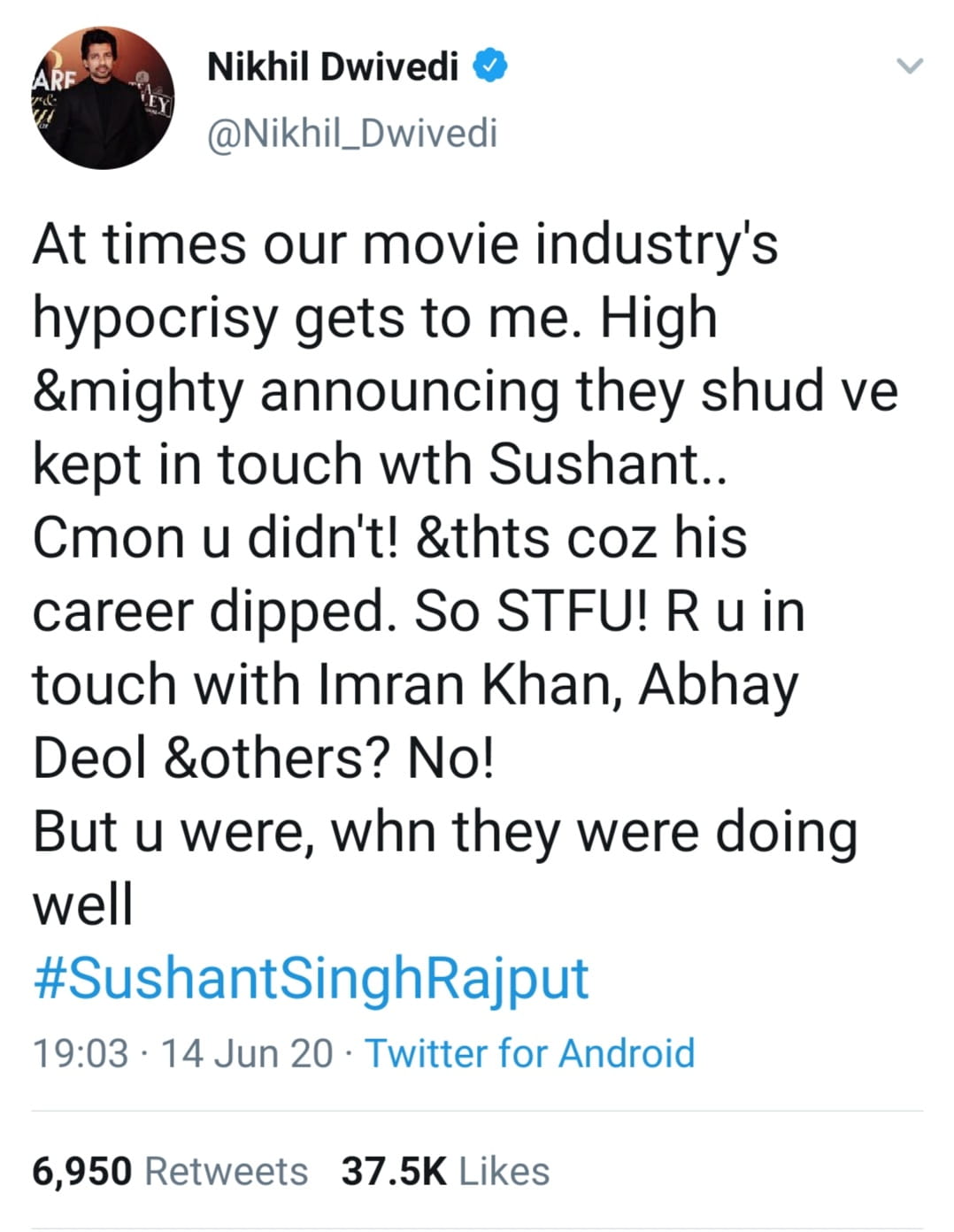This screenshot has height=1232, width=954.
Task: Open Nikhil Dwivedi's profile picture
Action: click(x=104, y=98)
